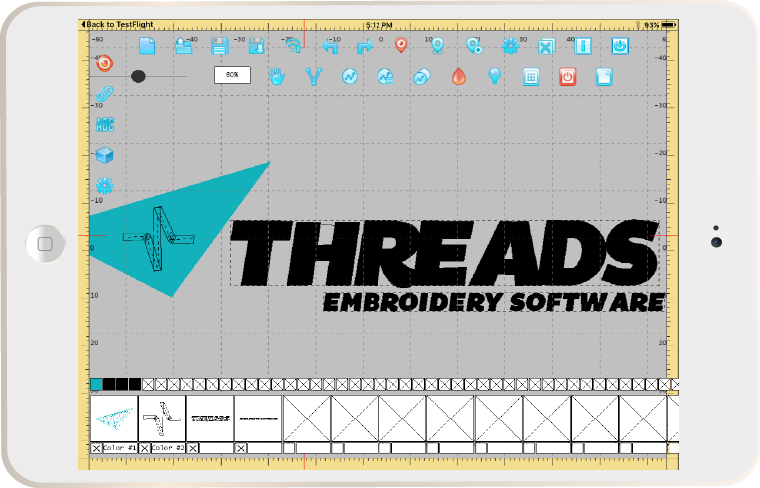Click the red map pin icon
760x488 pixels.
[401, 46]
